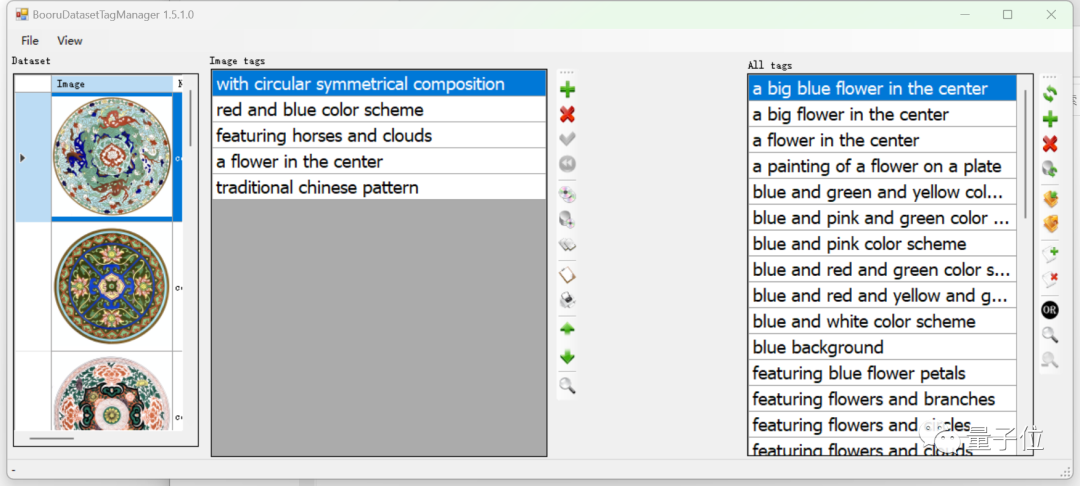Click red X in Image tags toolbar
1080x486 pixels.
pyautogui.click(x=568, y=115)
